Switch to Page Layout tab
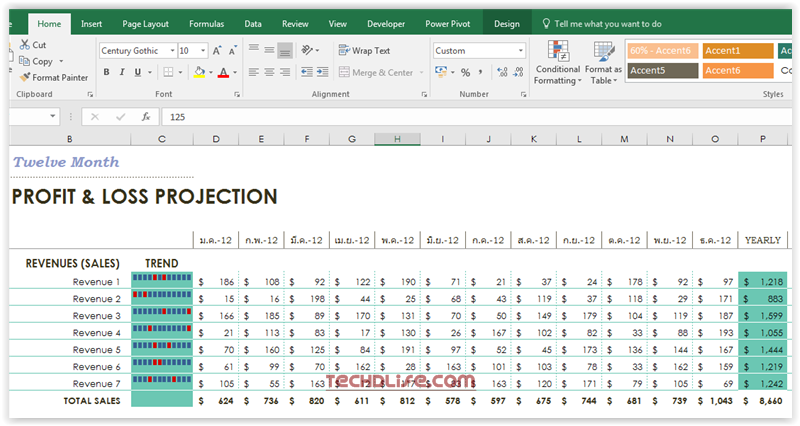This screenshot has height=426, width=800. [x=145, y=24]
